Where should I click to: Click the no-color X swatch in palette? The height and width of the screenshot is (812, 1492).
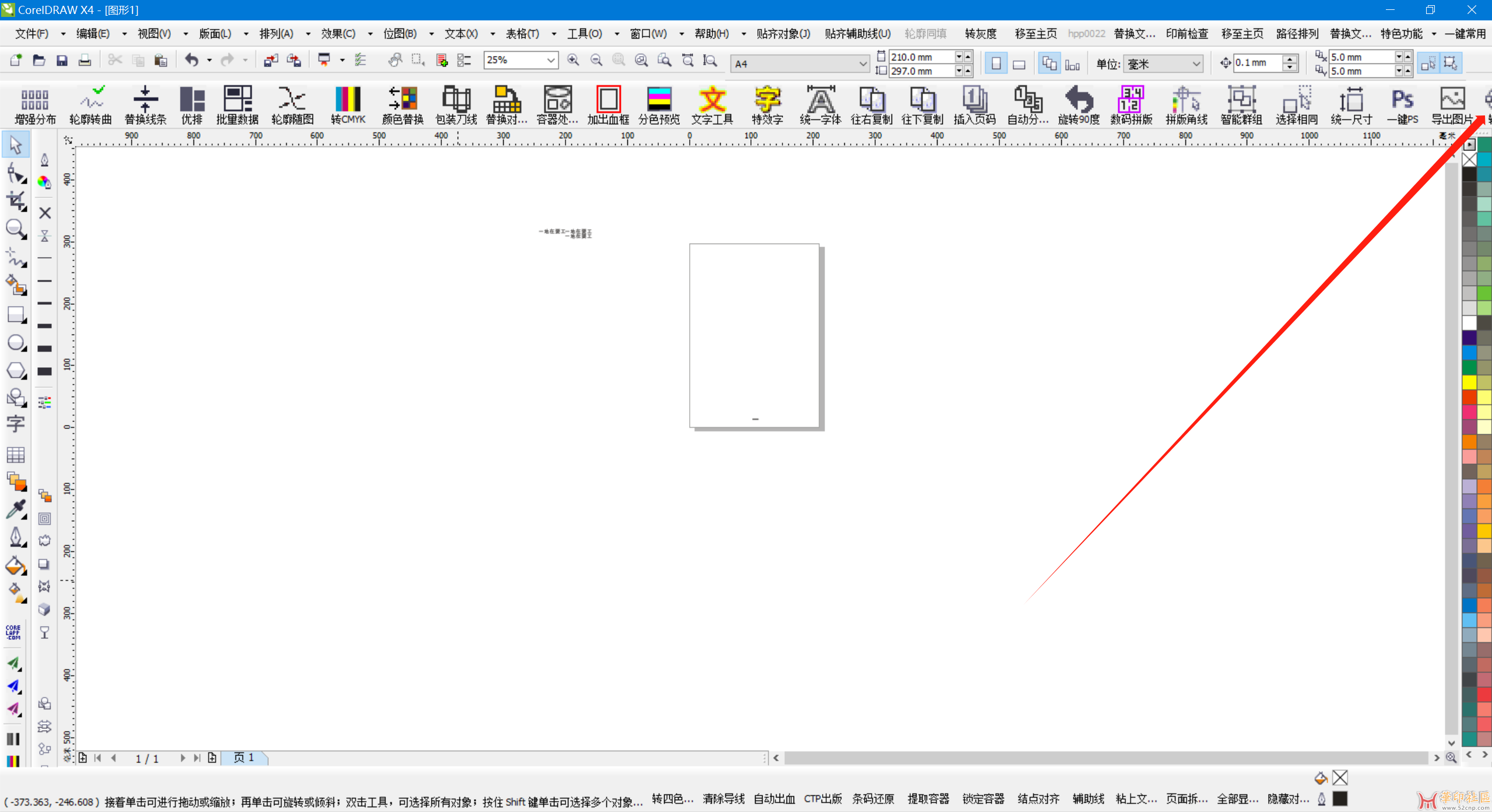tap(1469, 159)
